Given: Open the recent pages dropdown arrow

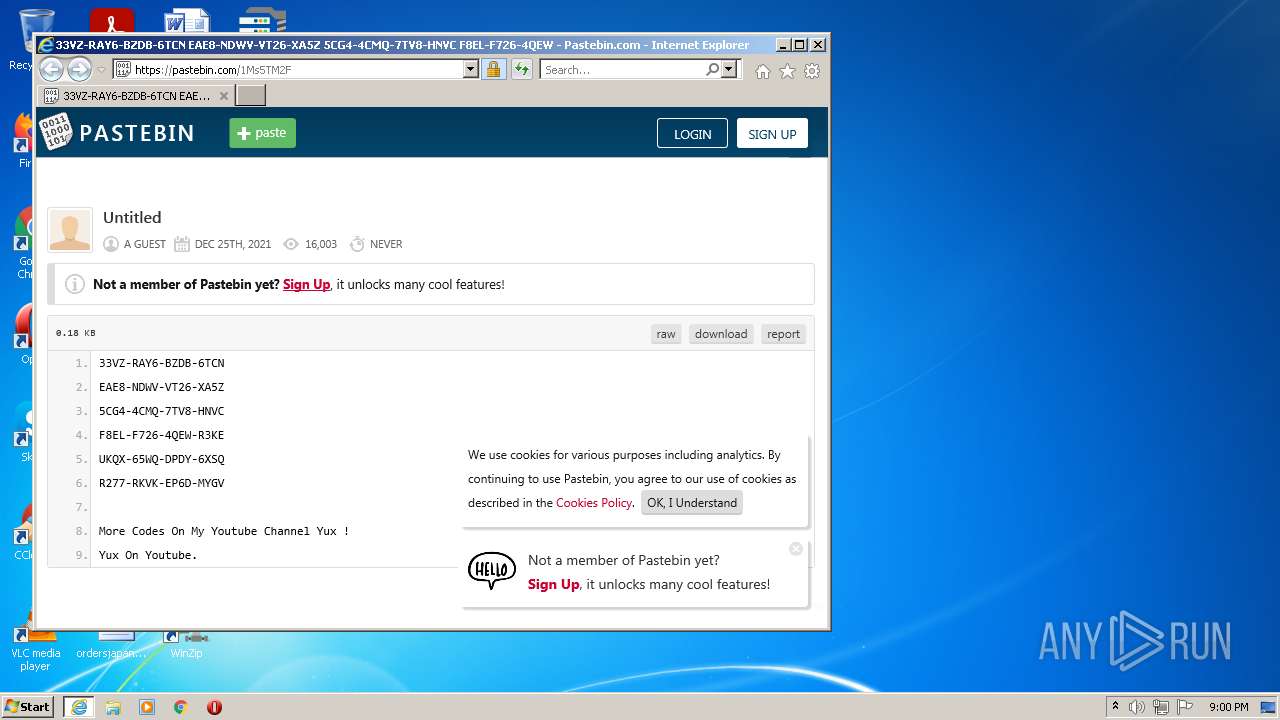Looking at the screenshot, I should click(101, 70).
